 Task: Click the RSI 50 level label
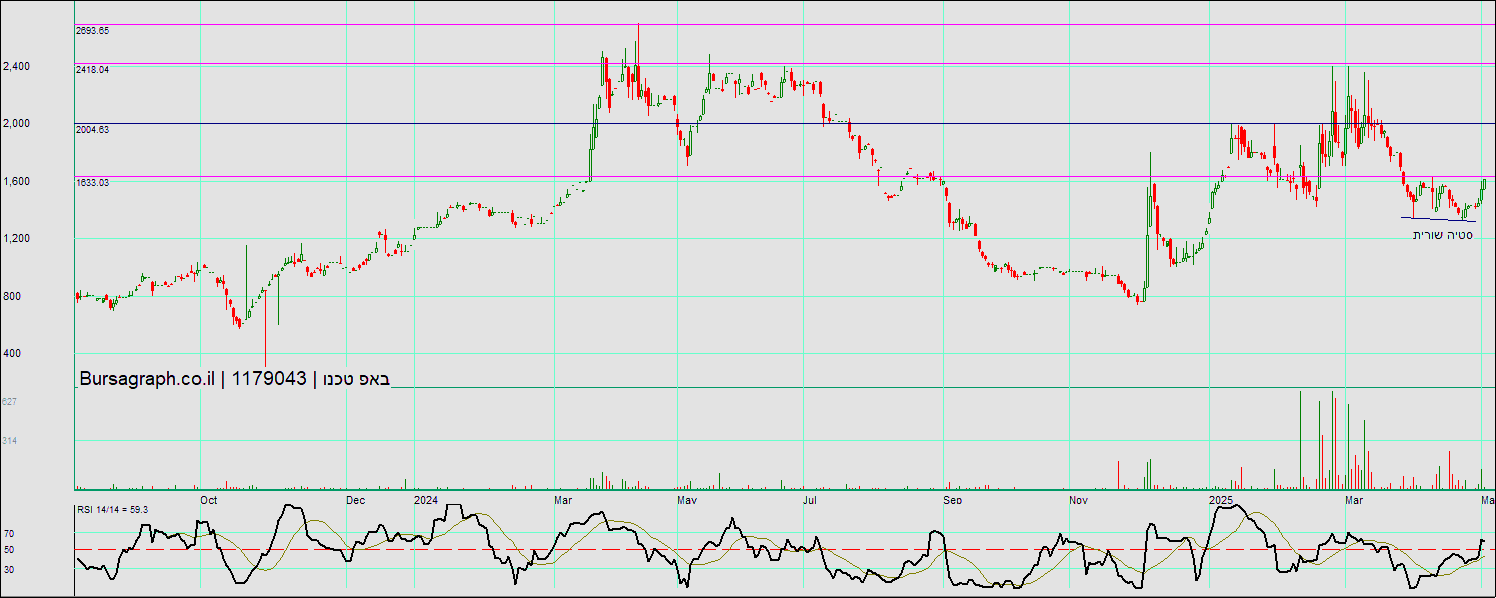(8, 550)
